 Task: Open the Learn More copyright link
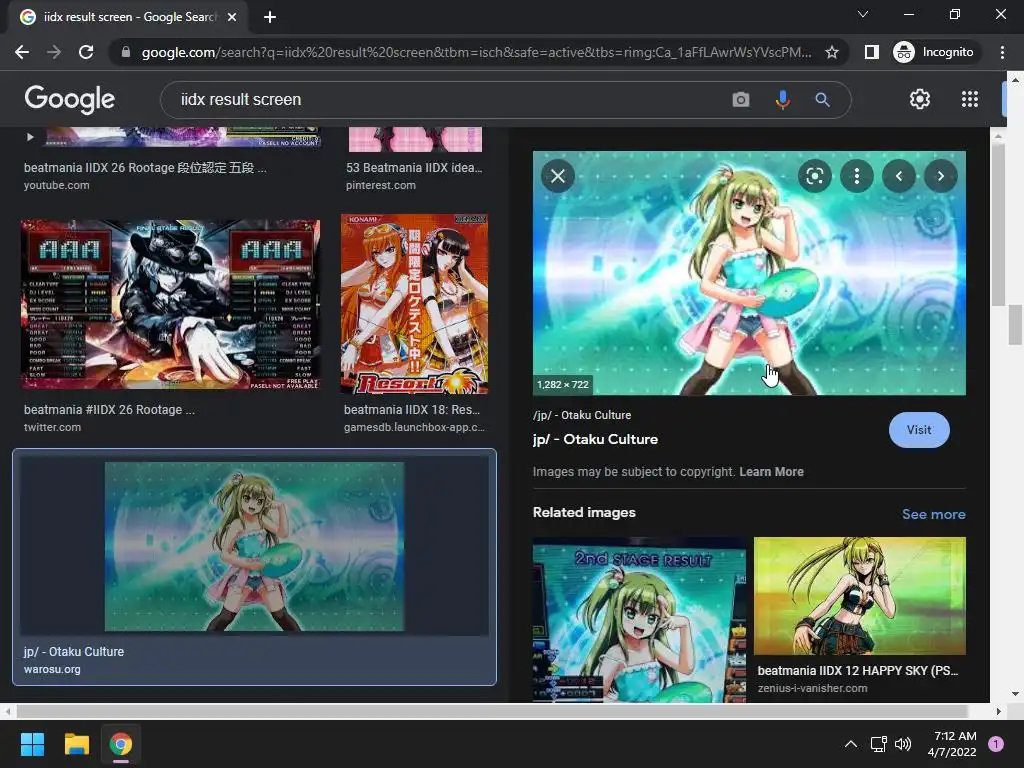[x=771, y=472]
